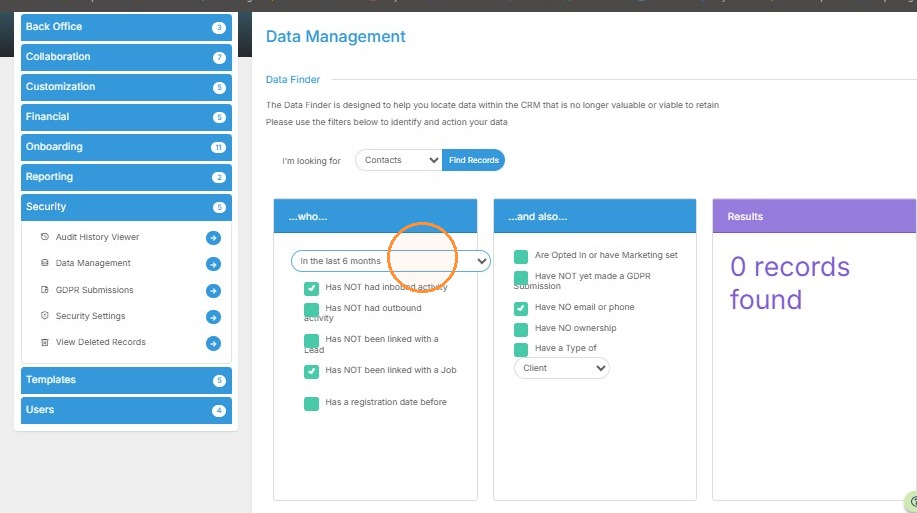Open the In the last 6 months dropdown
The image size is (917, 513).
pyautogui.click(x=390, y=261)
